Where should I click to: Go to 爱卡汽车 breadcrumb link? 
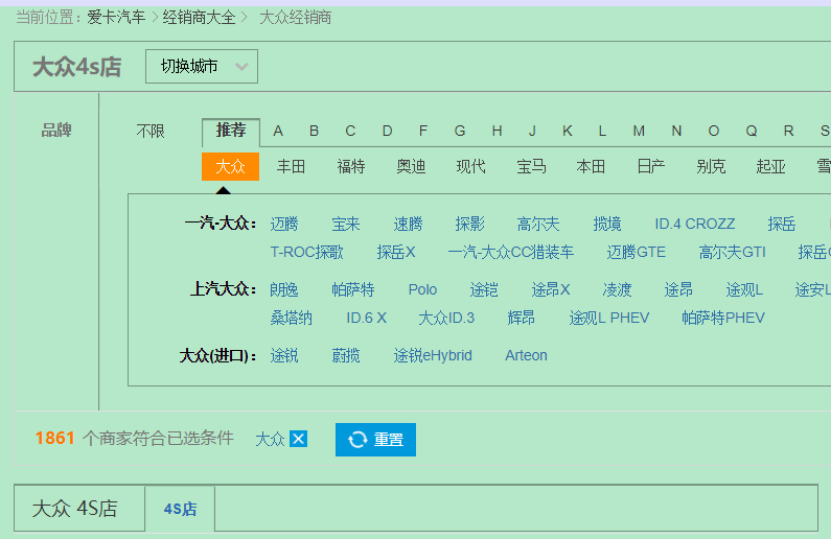pos(116,17)
